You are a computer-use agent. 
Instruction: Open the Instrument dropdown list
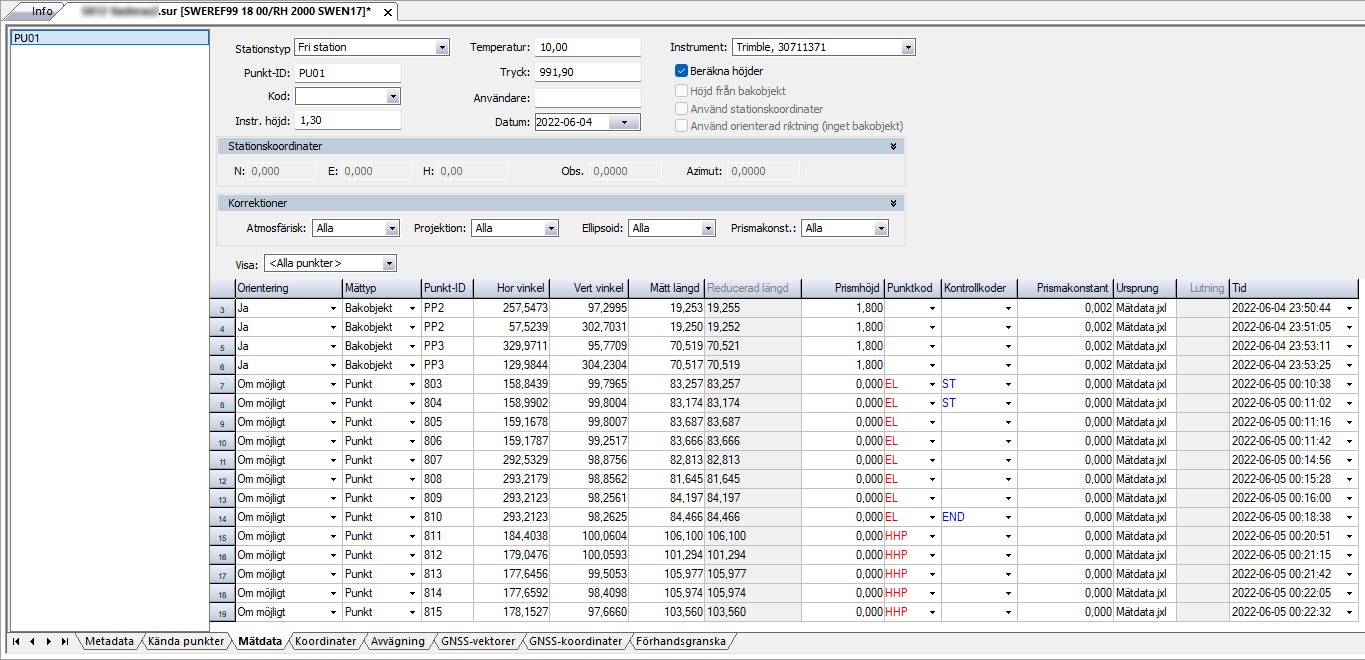[x=907, y=47]
